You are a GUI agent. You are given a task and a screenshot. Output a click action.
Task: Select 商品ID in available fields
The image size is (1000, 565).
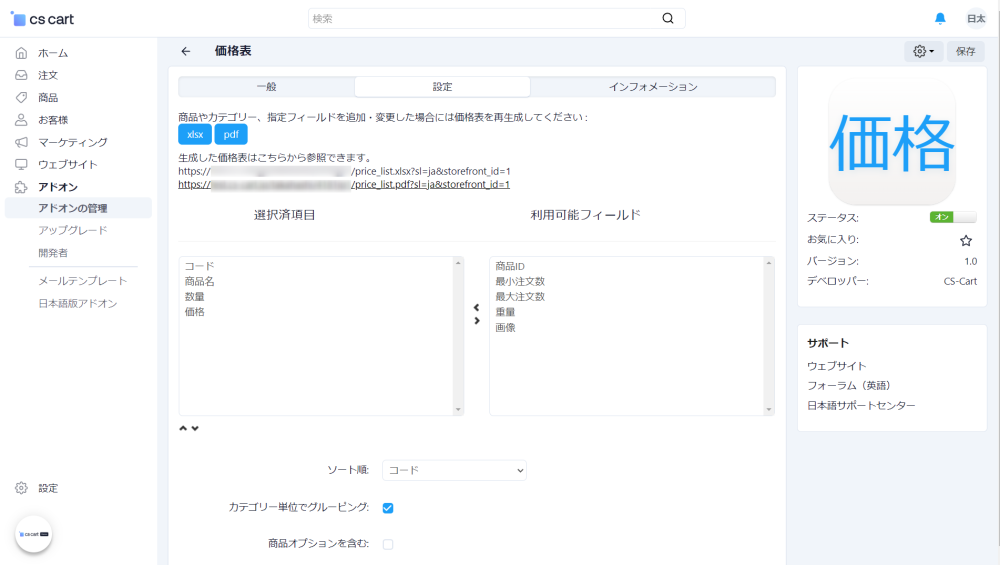510,266
